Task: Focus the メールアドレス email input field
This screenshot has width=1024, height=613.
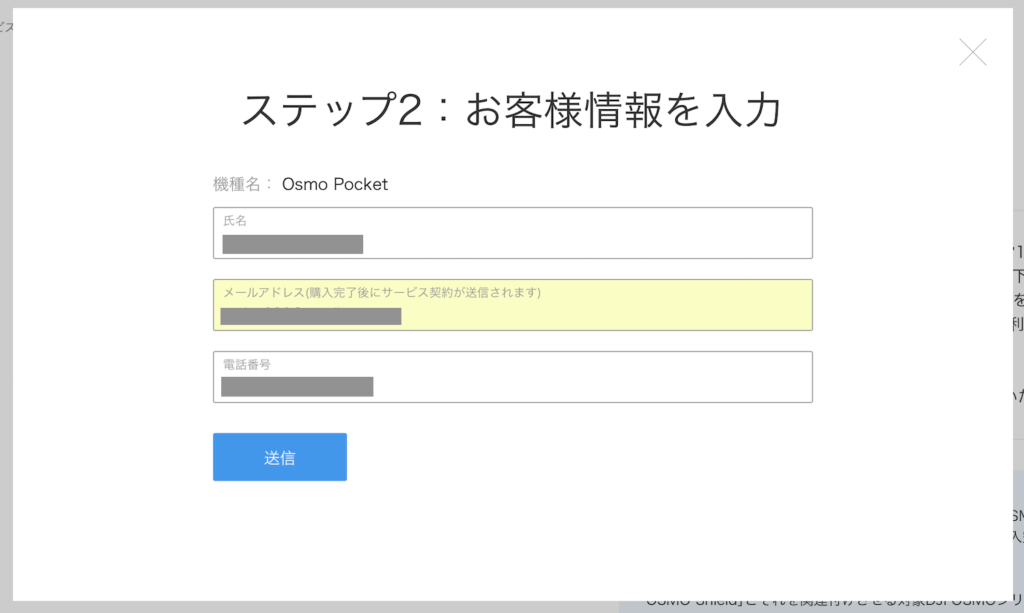Action: coord(513,305)
